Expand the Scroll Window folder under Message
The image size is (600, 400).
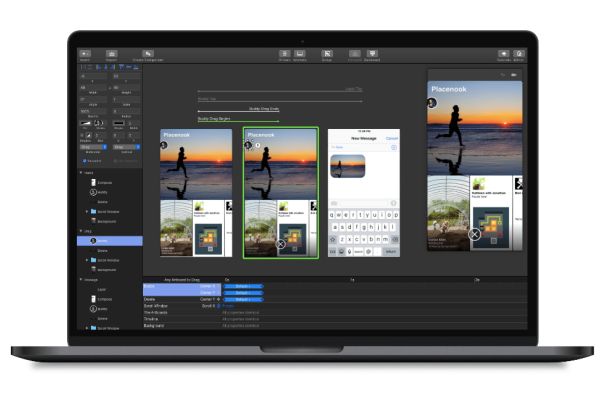tap(87, 328)
